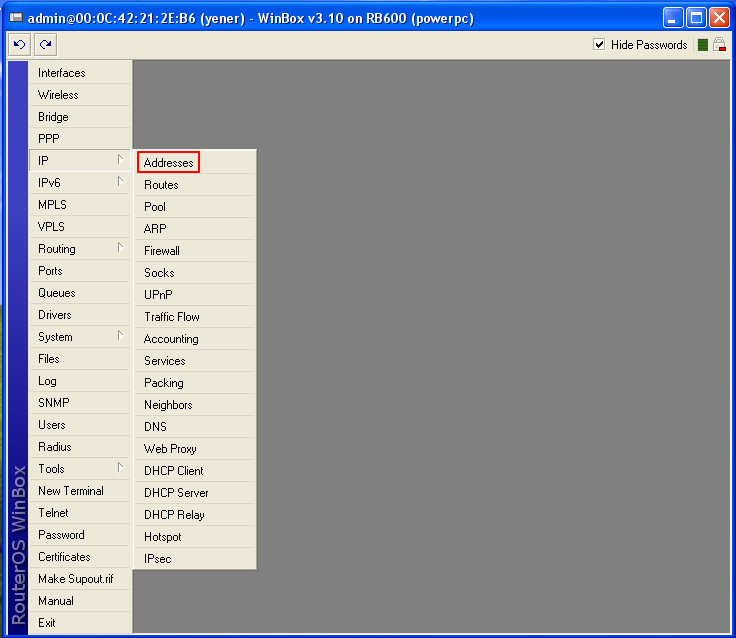
Task: Select Routes in the IP submenu
Action: (x=195, y=185)
